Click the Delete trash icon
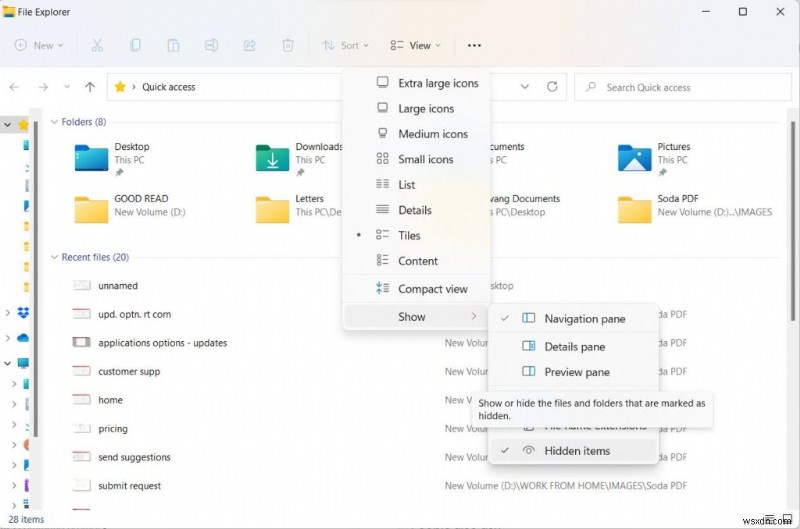Image resolution: width=800 pixels, height=529 pixels. [288, 45]
